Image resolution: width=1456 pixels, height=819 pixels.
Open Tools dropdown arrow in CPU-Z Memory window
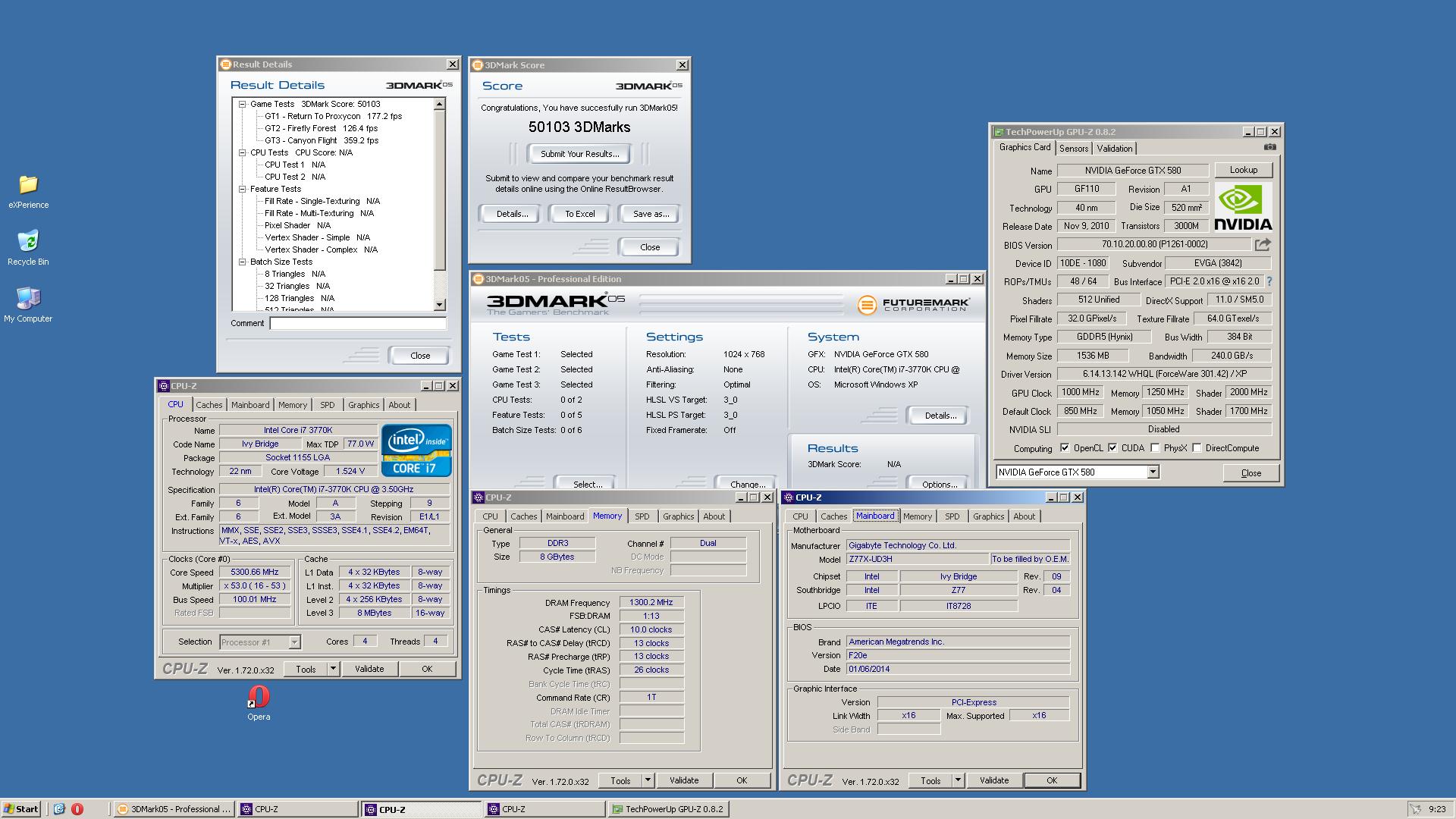pyautogui.click(x=648, y=780)
